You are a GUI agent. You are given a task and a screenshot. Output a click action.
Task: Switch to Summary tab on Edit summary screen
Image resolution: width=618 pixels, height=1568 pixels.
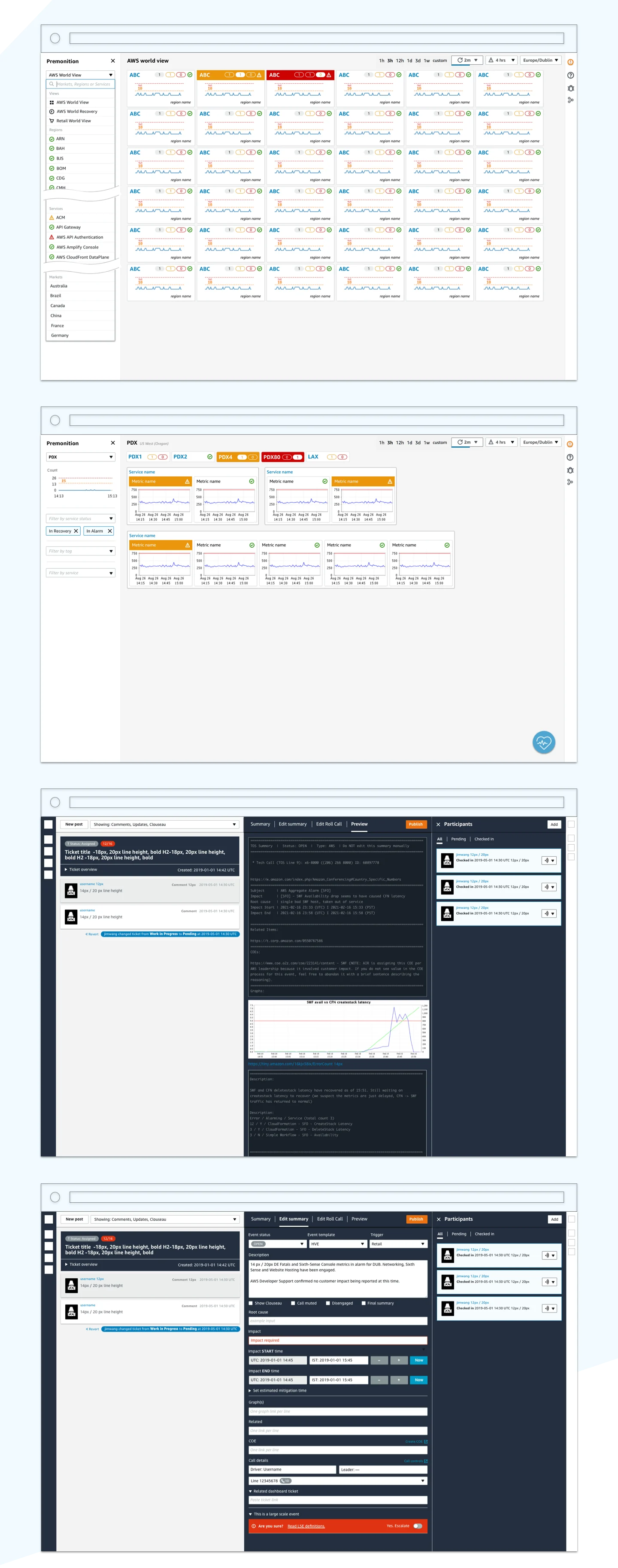[x=261, y=1219]
